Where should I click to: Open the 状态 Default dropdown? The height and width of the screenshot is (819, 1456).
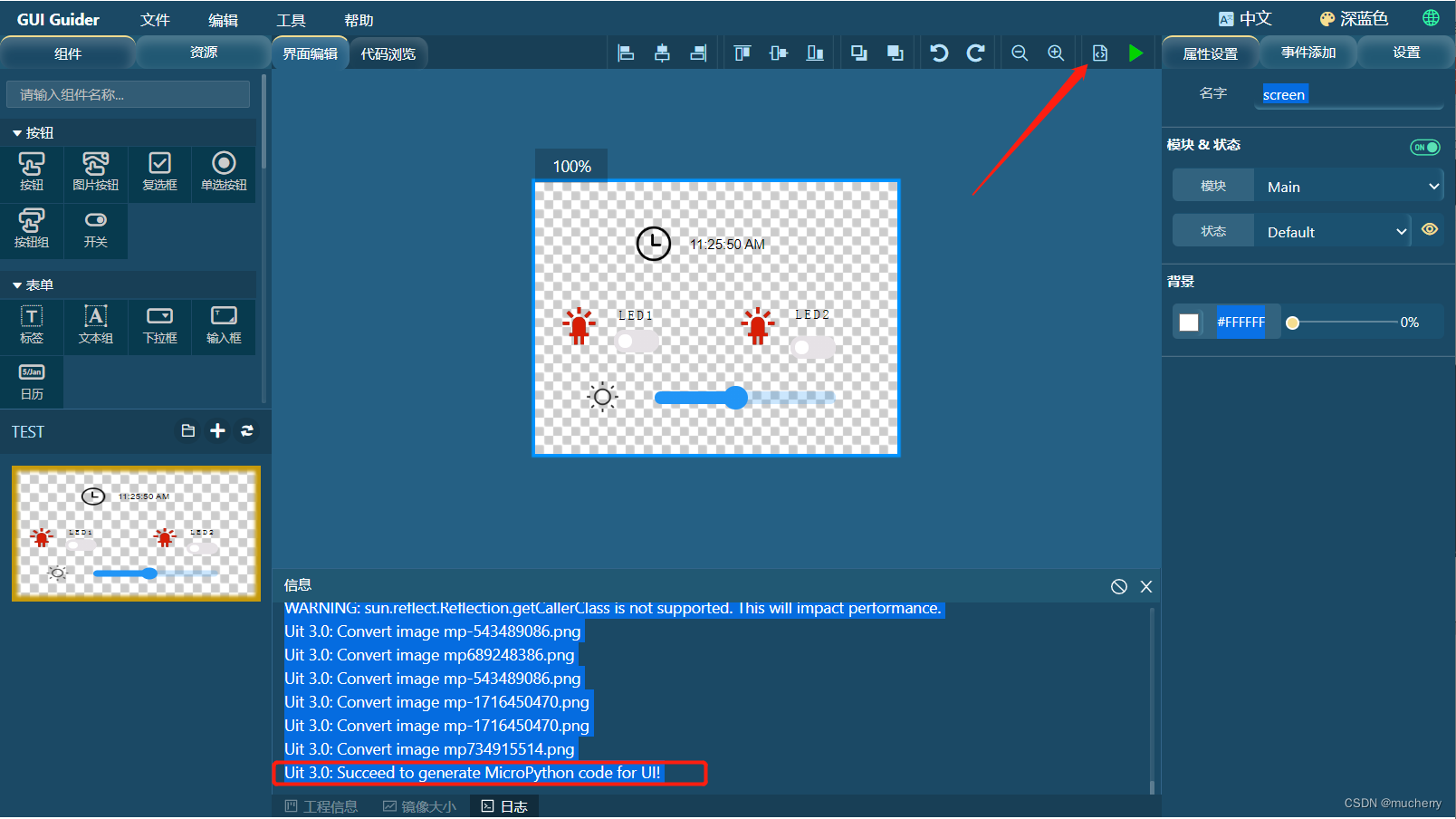(1332, 231)
